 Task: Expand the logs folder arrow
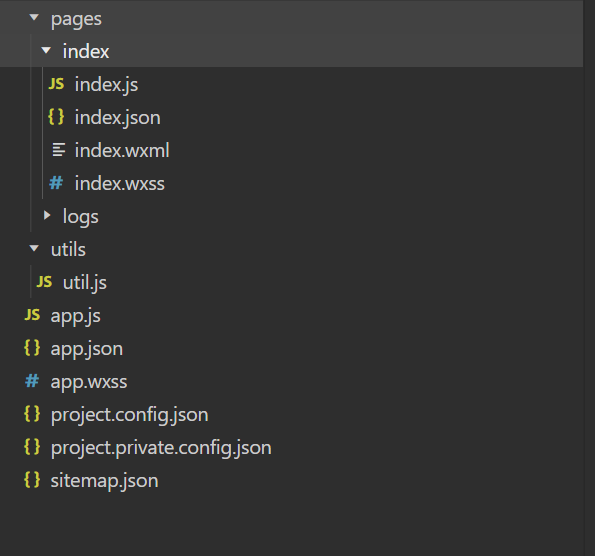tap(47, 216)
